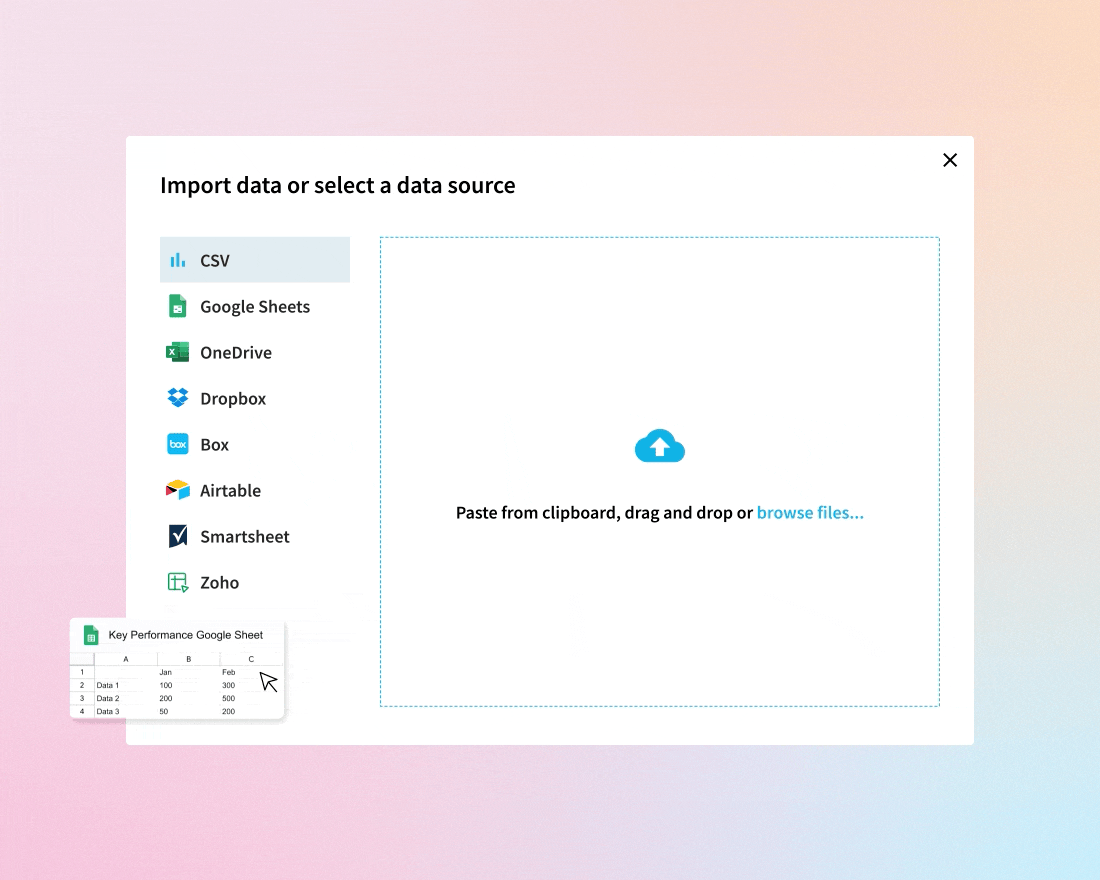The height and width of the screenshot is (880, 1100).
Task: Click the Google Sheets green file icon
Action: click(177, 306)
